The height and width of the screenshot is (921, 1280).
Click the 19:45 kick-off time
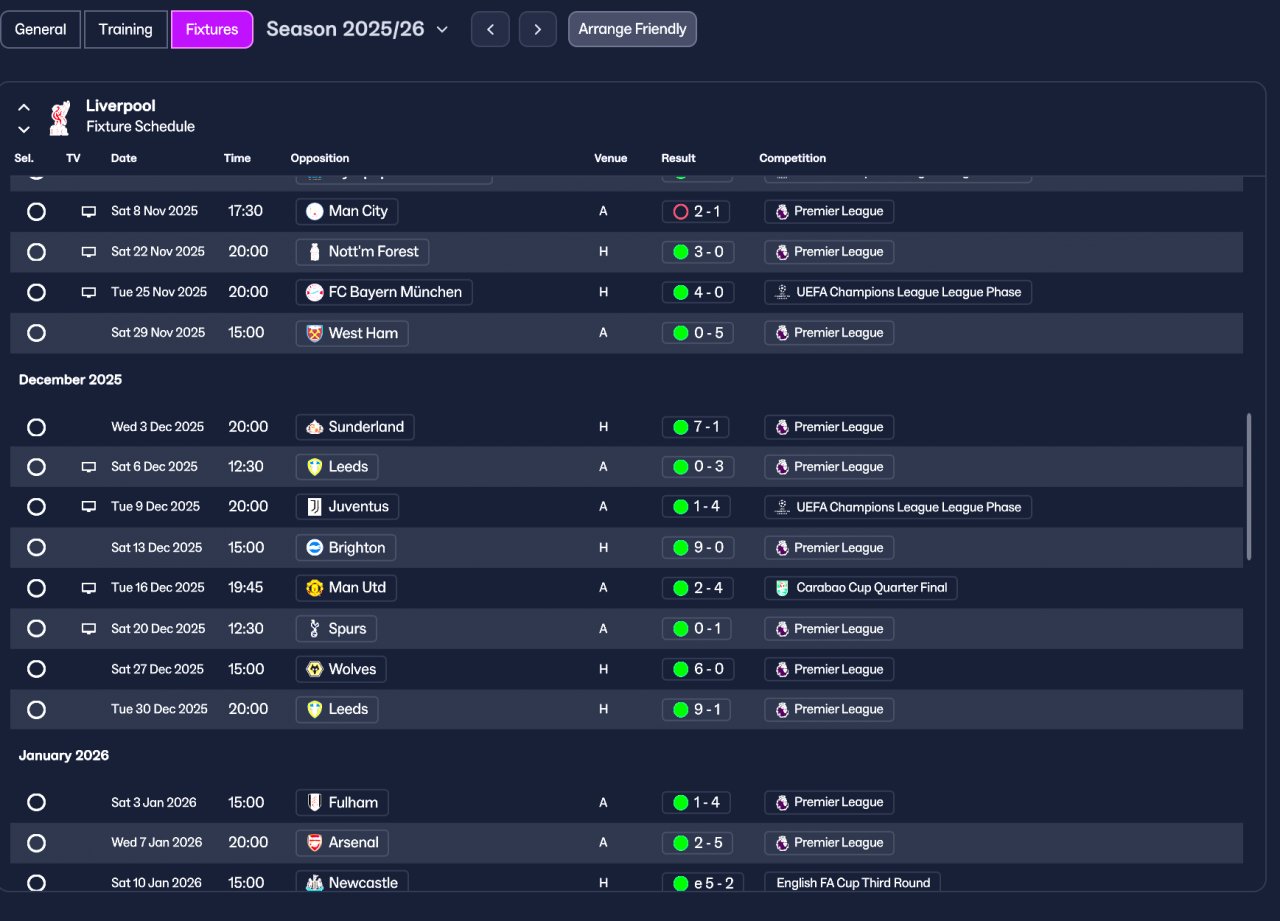(x=246, y=588)
